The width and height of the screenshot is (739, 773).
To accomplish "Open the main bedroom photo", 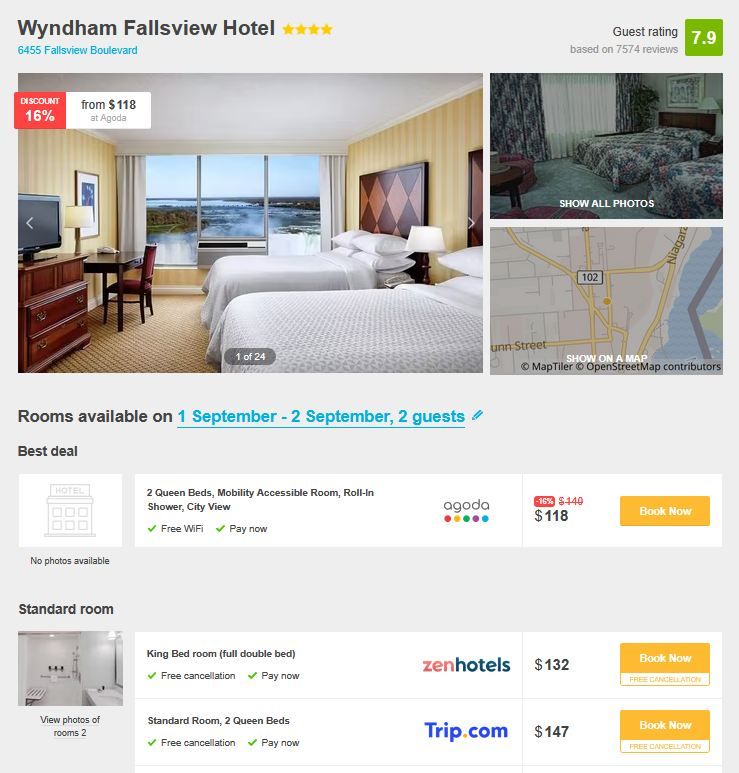I will click(x=250, y=223).
